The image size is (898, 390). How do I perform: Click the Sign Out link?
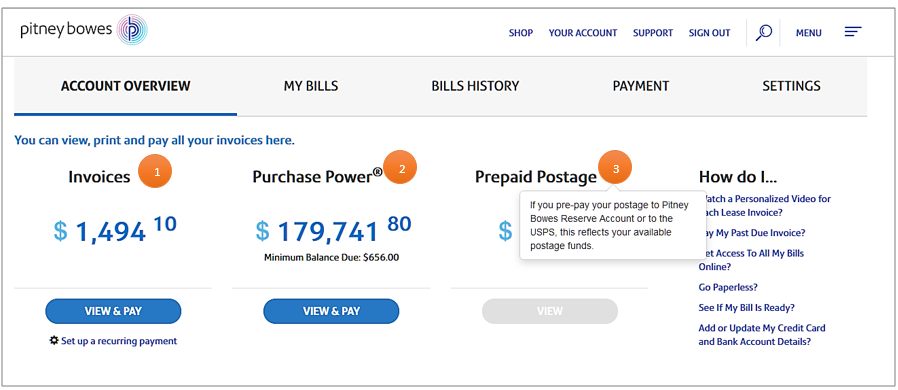[710, 33]
